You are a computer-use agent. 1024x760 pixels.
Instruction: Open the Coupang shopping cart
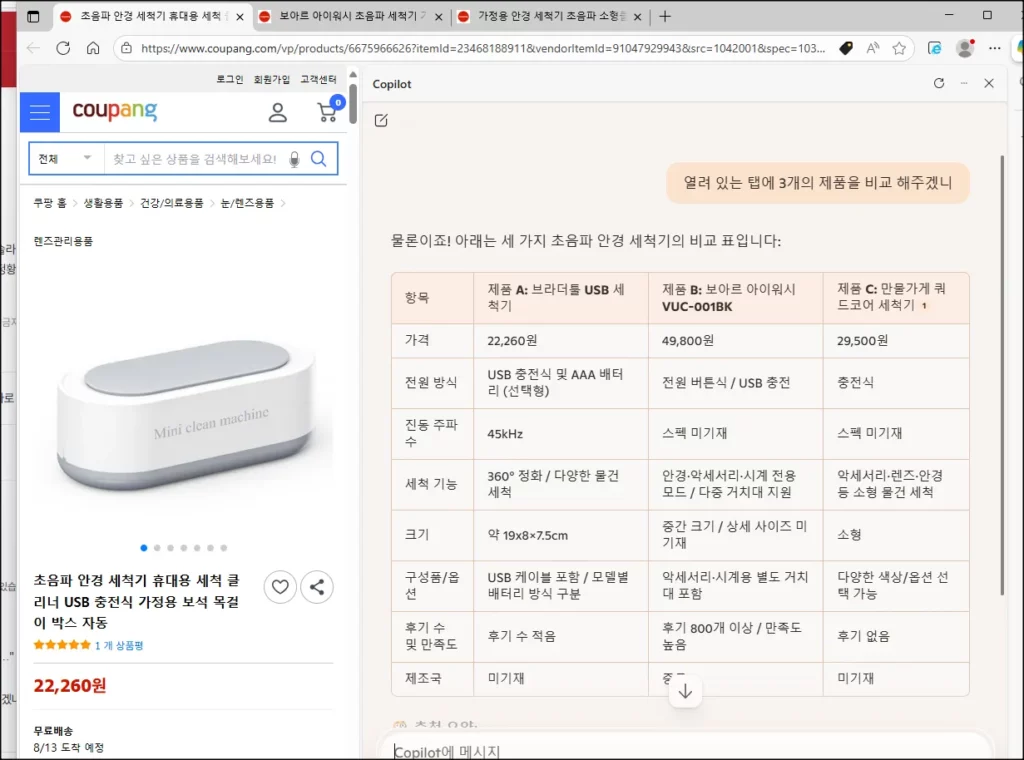(x=328, y=111)
